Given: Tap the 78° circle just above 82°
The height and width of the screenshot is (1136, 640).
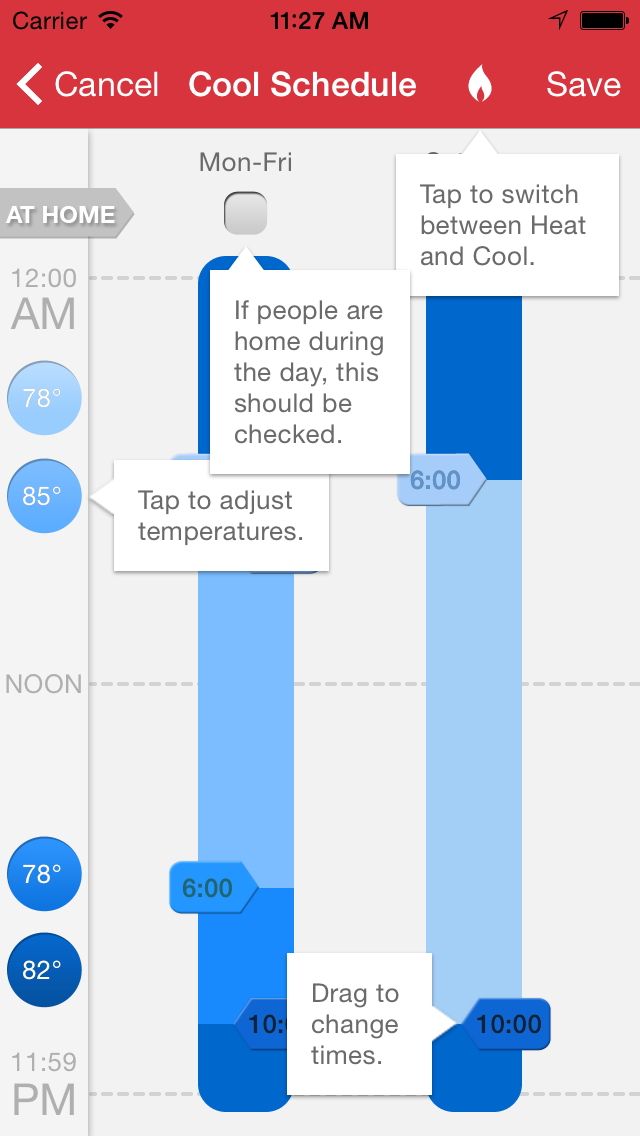Looking at the screenshot, I should [43, 874].
